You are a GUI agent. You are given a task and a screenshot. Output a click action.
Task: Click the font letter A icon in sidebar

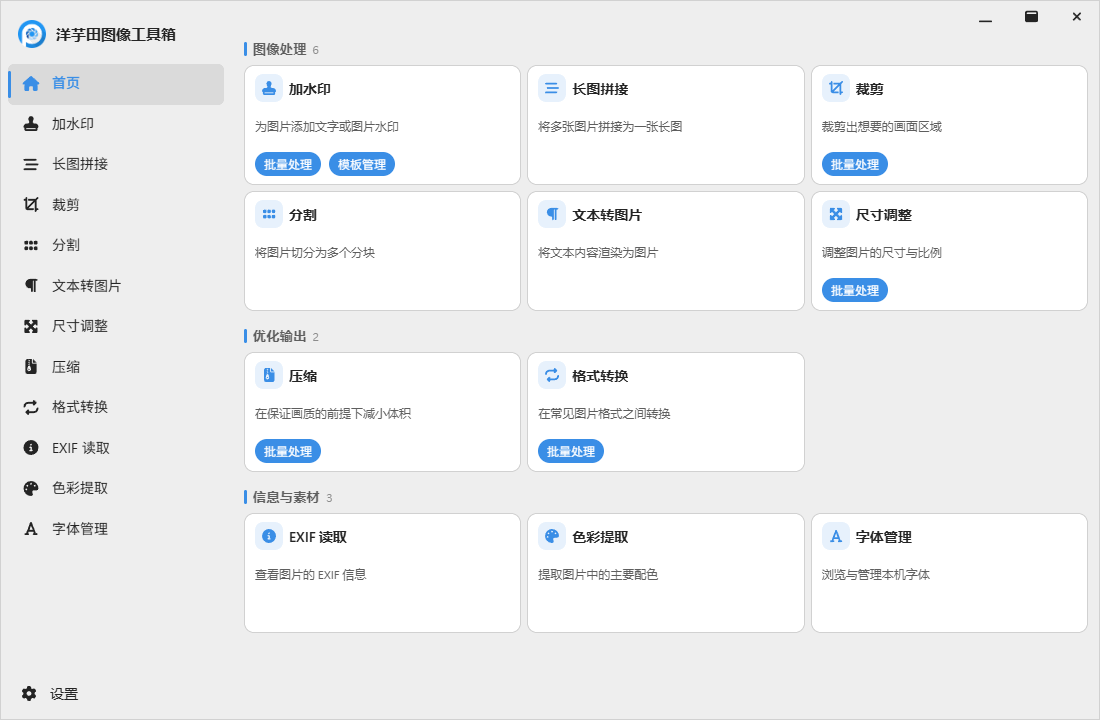tap(31, 528)
